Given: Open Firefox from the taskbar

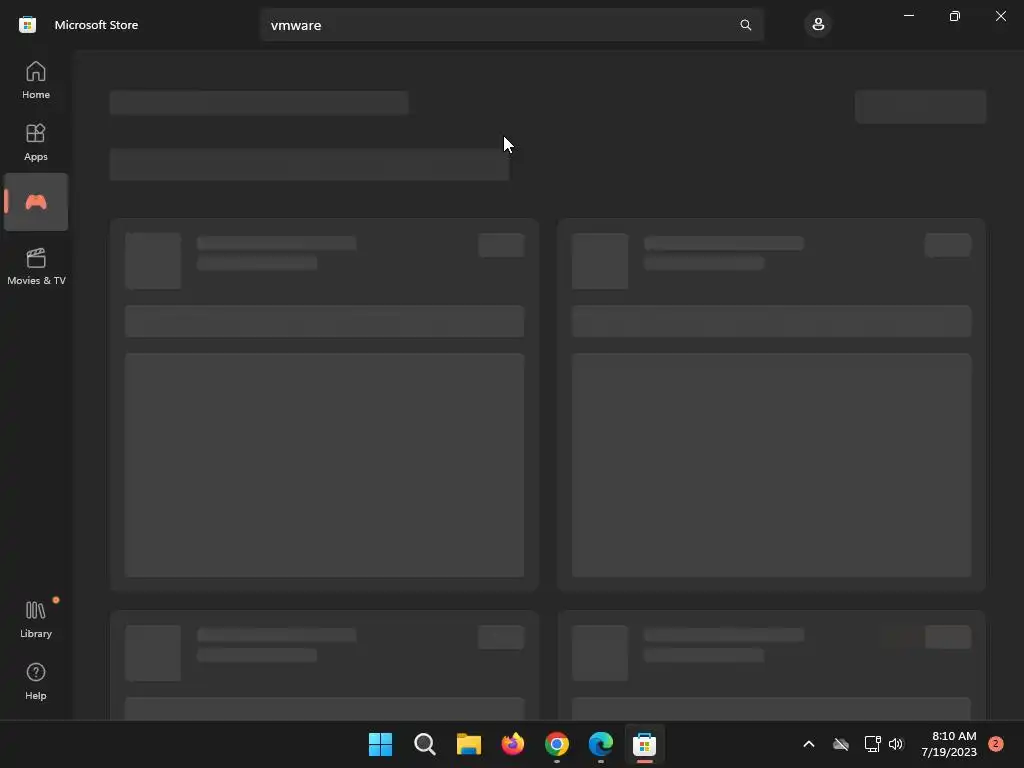Looking at the screenshot, I should (x=513, y=744).
